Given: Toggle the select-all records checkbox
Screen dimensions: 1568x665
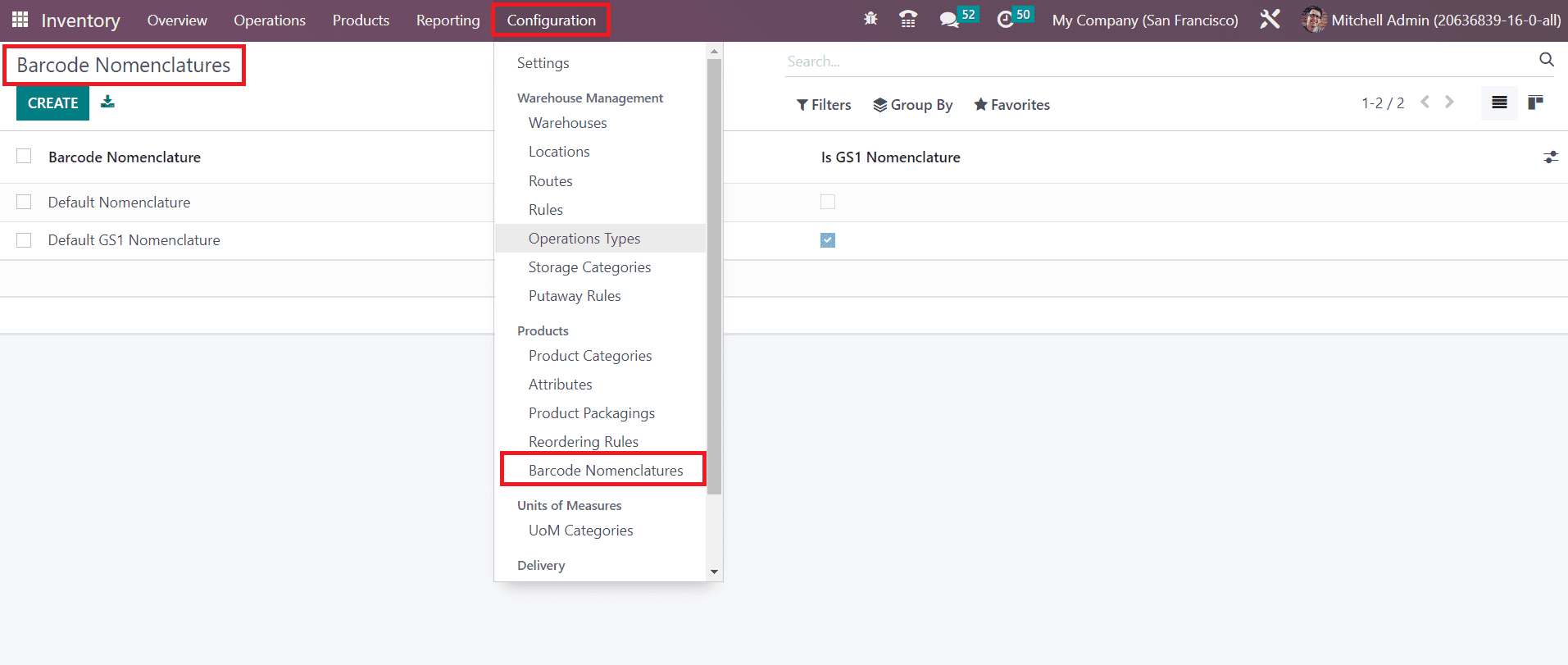Looking at the screenshot, I should click(24, 157).
